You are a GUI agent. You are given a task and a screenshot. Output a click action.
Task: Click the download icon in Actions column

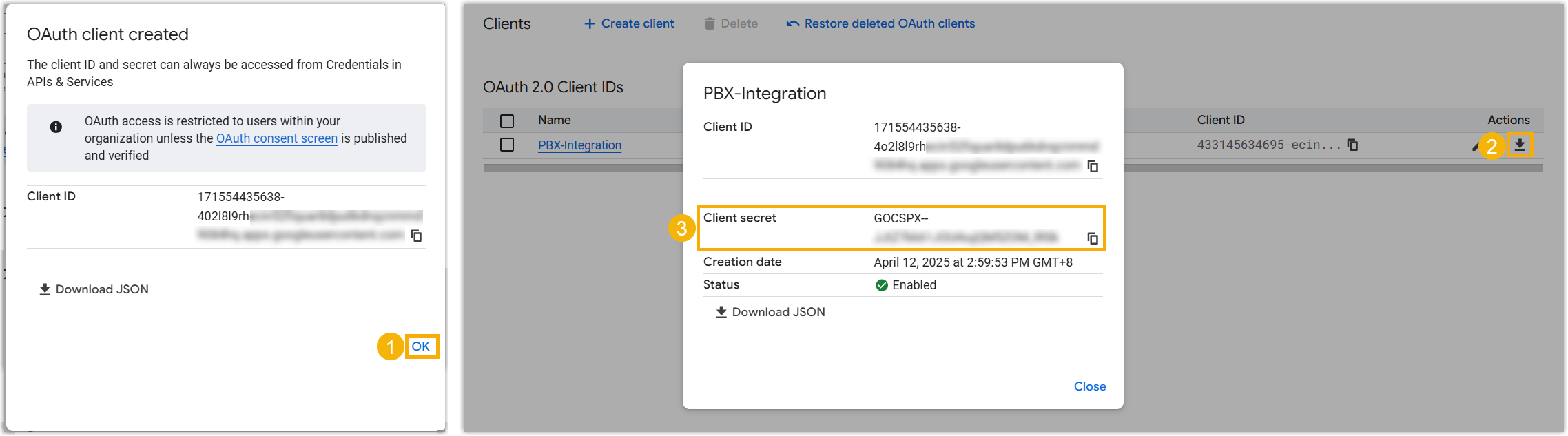click(1519, 145)
